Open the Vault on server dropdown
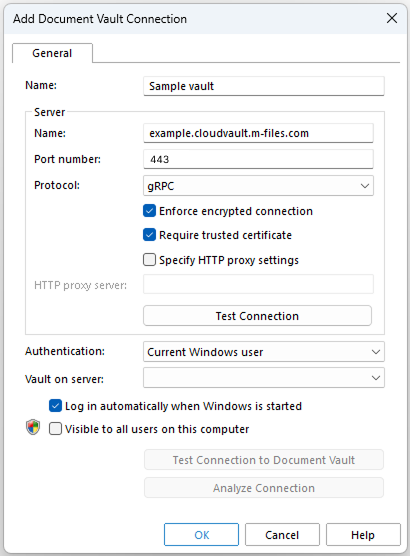The image size is (410, 556). 264,378
